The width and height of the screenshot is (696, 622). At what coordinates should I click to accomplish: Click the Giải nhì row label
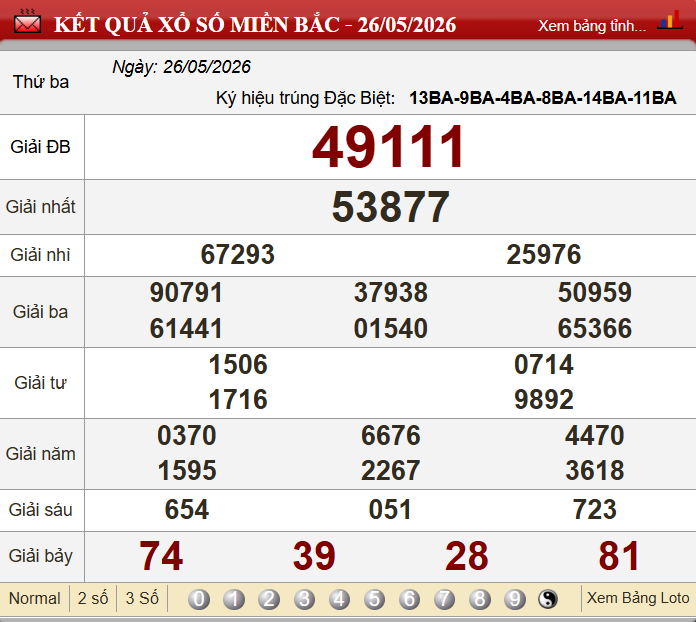click(40, 255)
